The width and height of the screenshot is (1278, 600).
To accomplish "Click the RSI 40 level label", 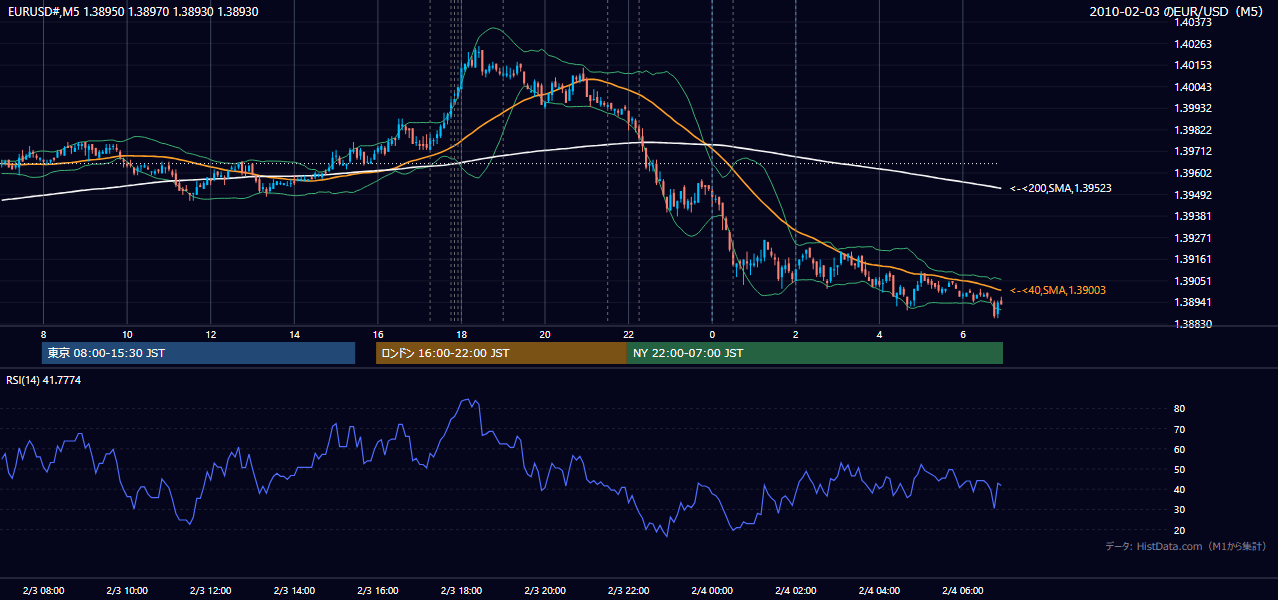I will point(1180,490).
